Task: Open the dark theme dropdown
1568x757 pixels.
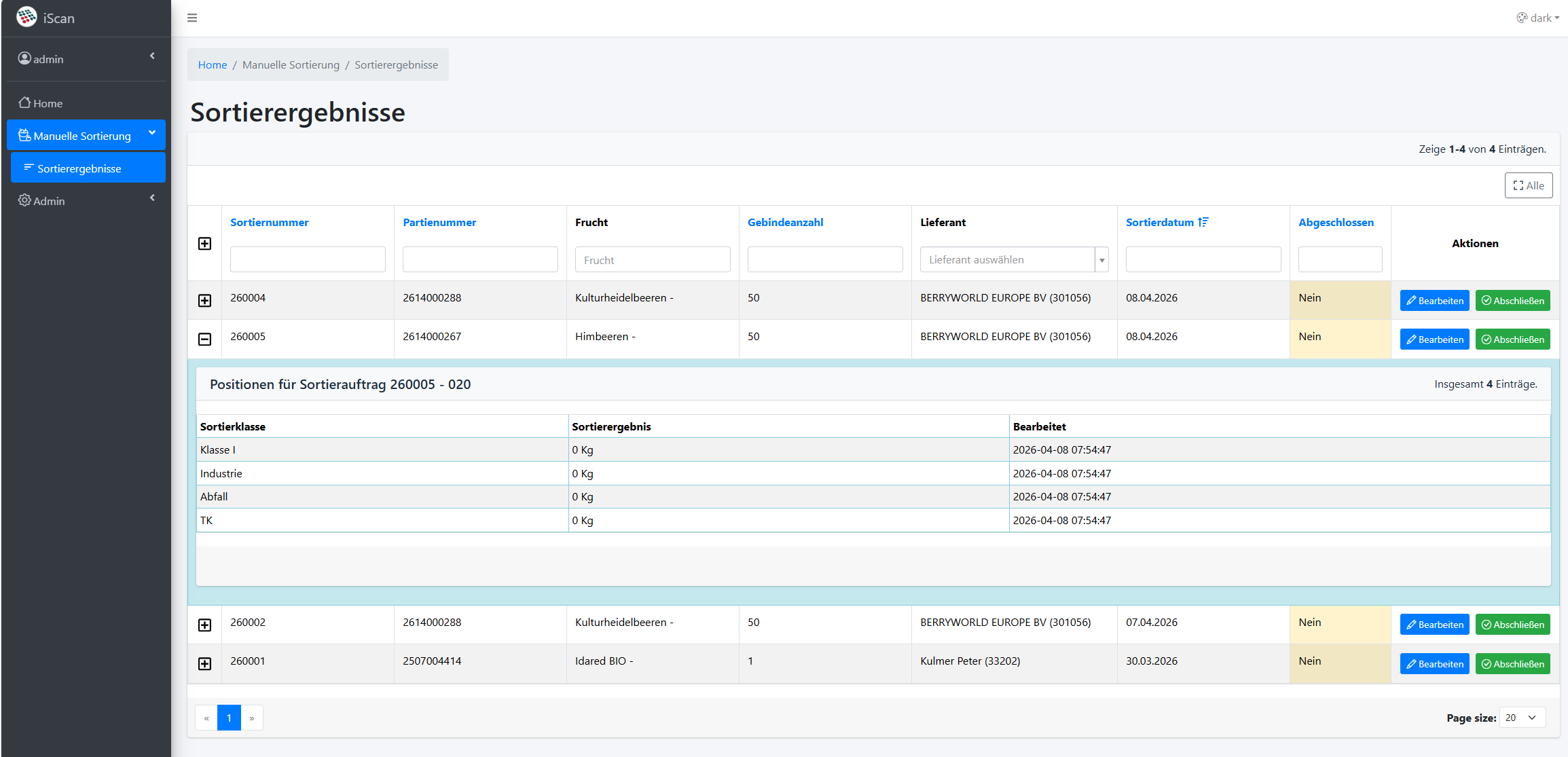Action: (1537, 18)
